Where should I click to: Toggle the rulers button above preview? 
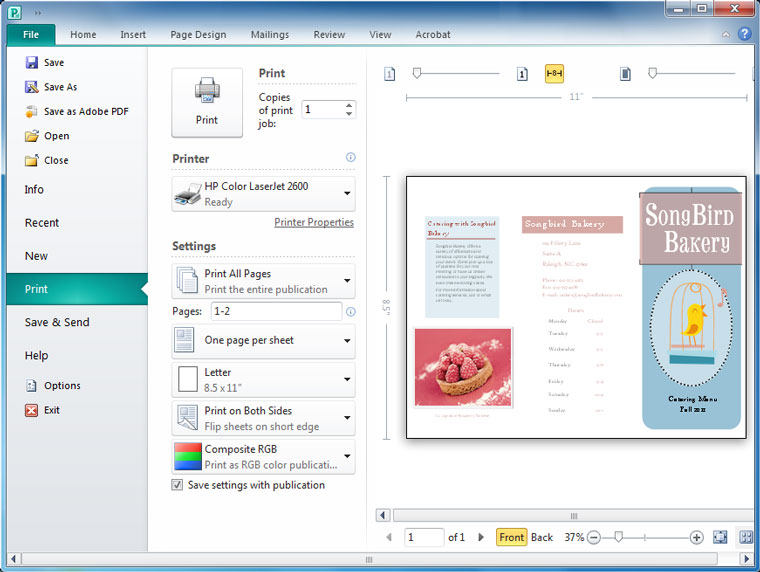click(554, 74)
